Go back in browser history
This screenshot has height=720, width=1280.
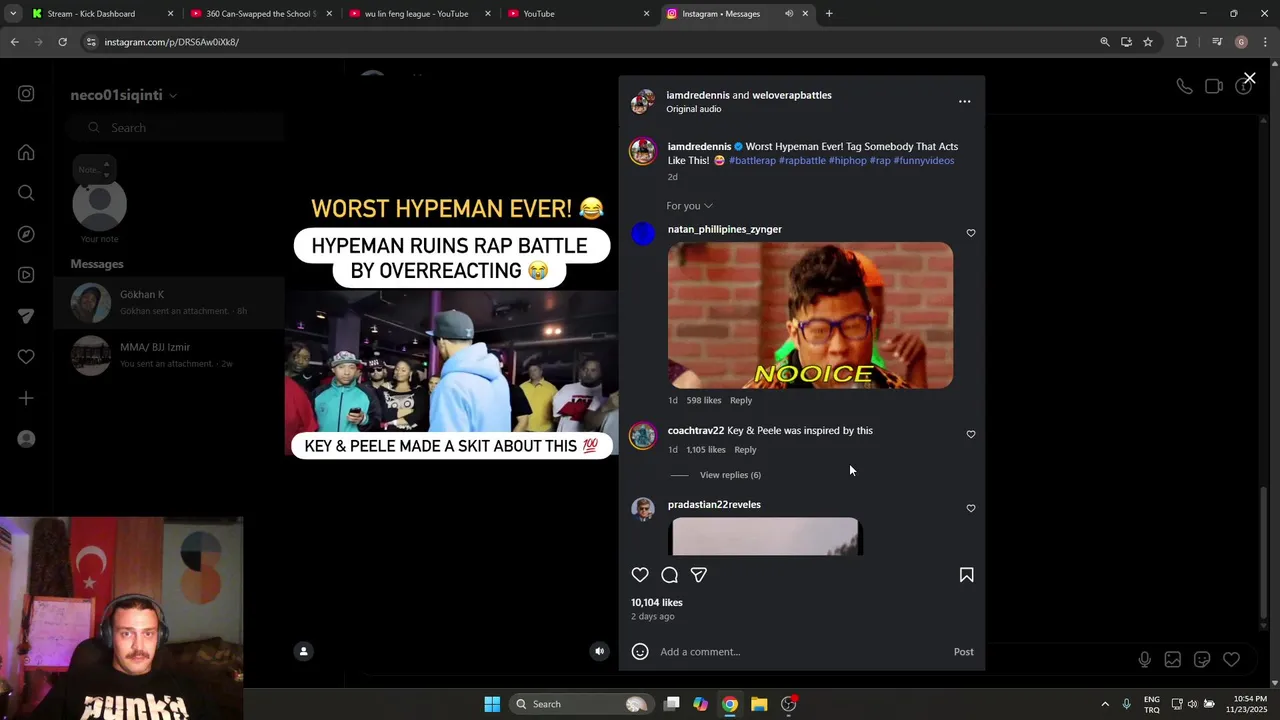(x=14, y=42)
